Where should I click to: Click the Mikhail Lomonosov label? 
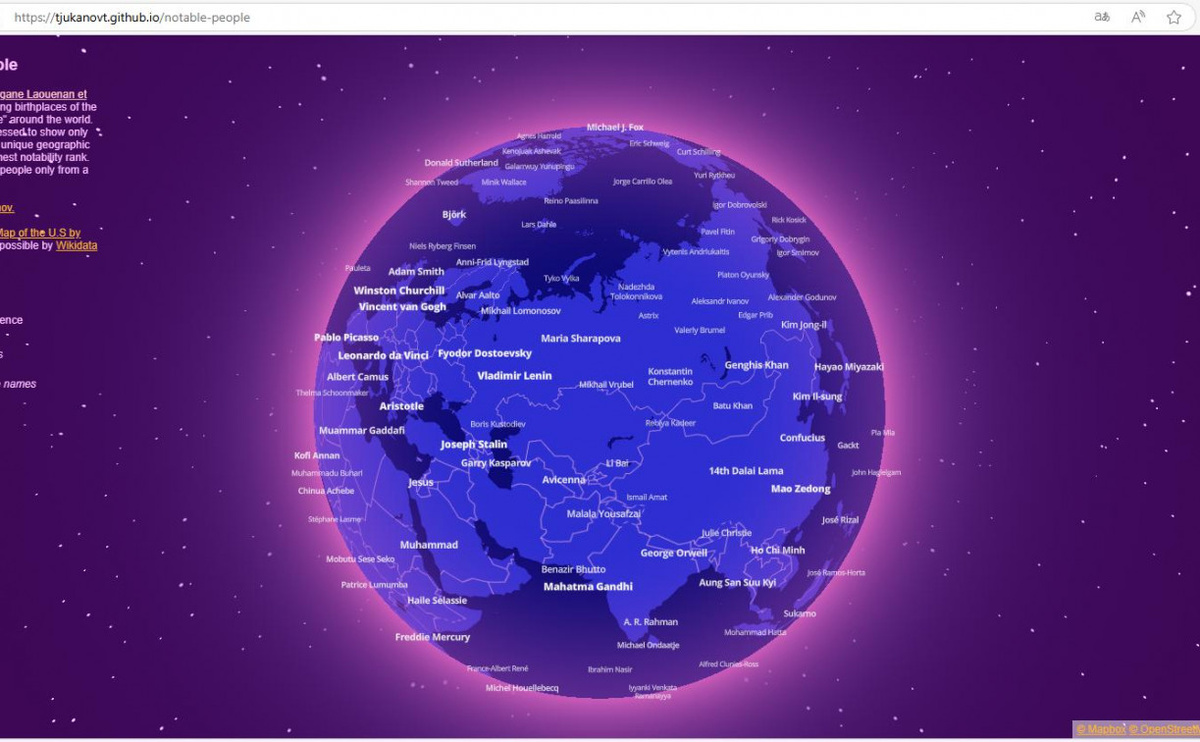521,311
